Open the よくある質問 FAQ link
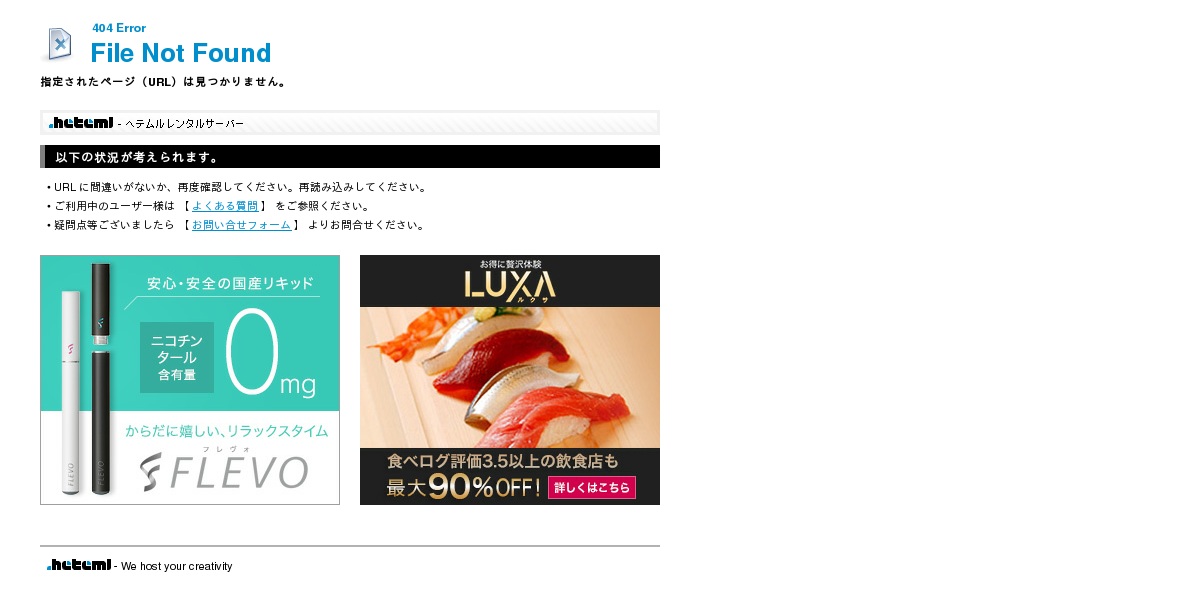Screen dimensions: 1200x606 coord(225,206)
